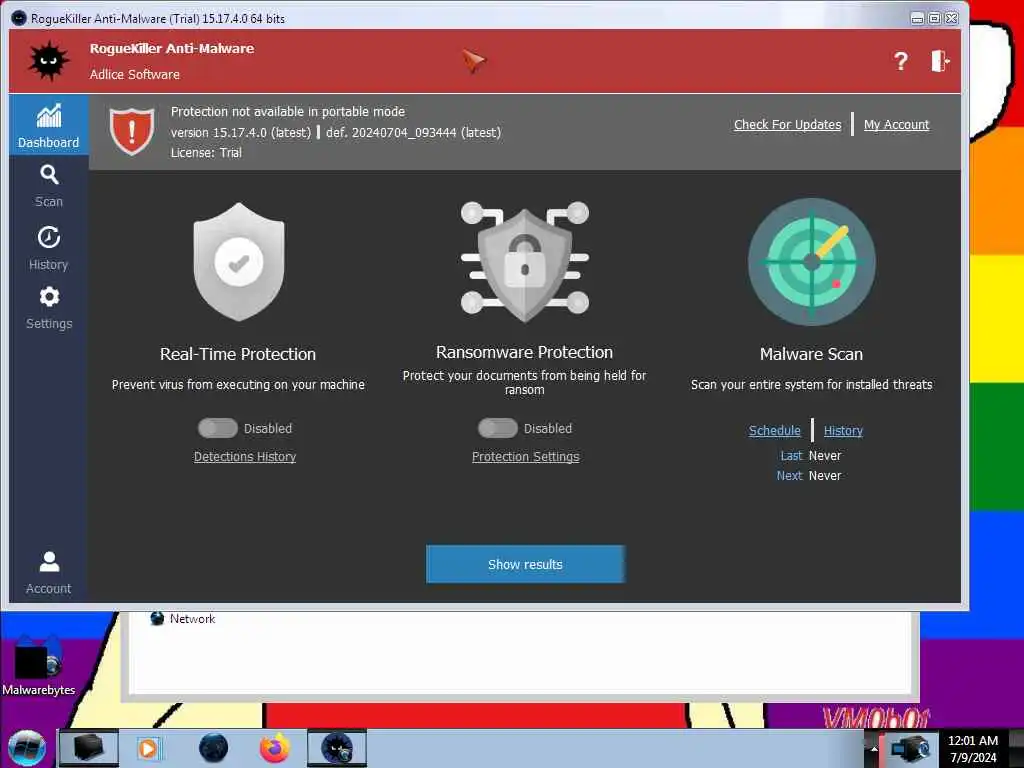The height and width of the screenshot is (768, 1024).
Task: Click version 15.17.4.0 (latest) text
Action: 241,133
